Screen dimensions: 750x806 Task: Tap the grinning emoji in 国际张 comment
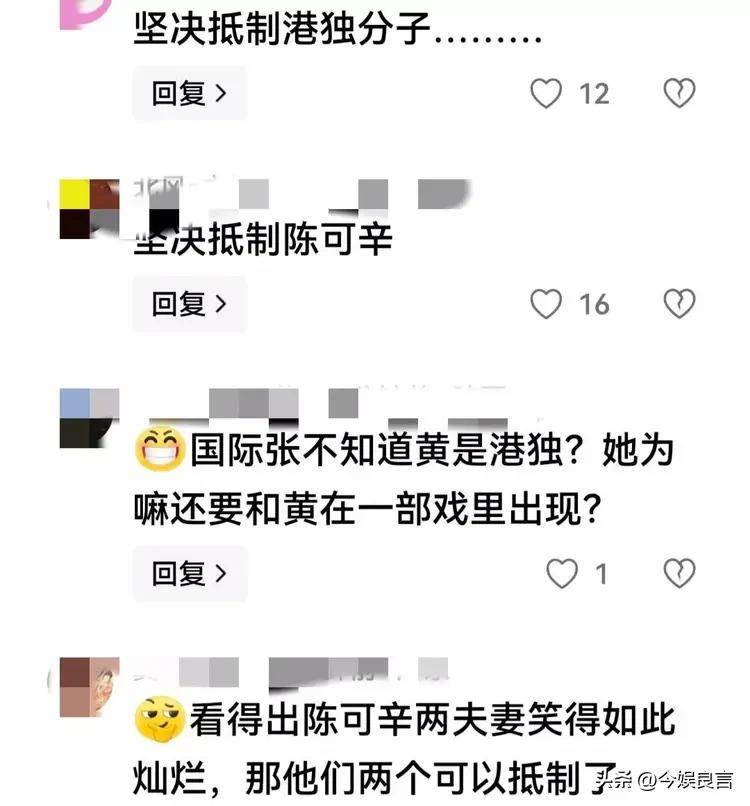tap(160, 448)
